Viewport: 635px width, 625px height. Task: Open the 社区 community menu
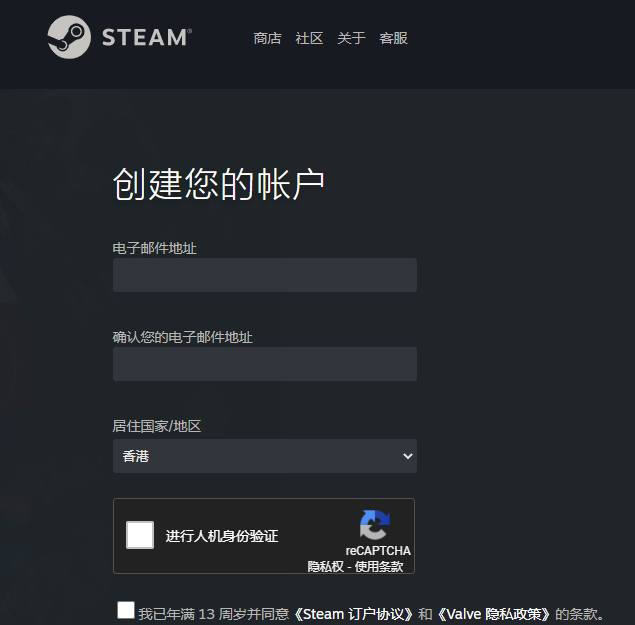[309, 38]
